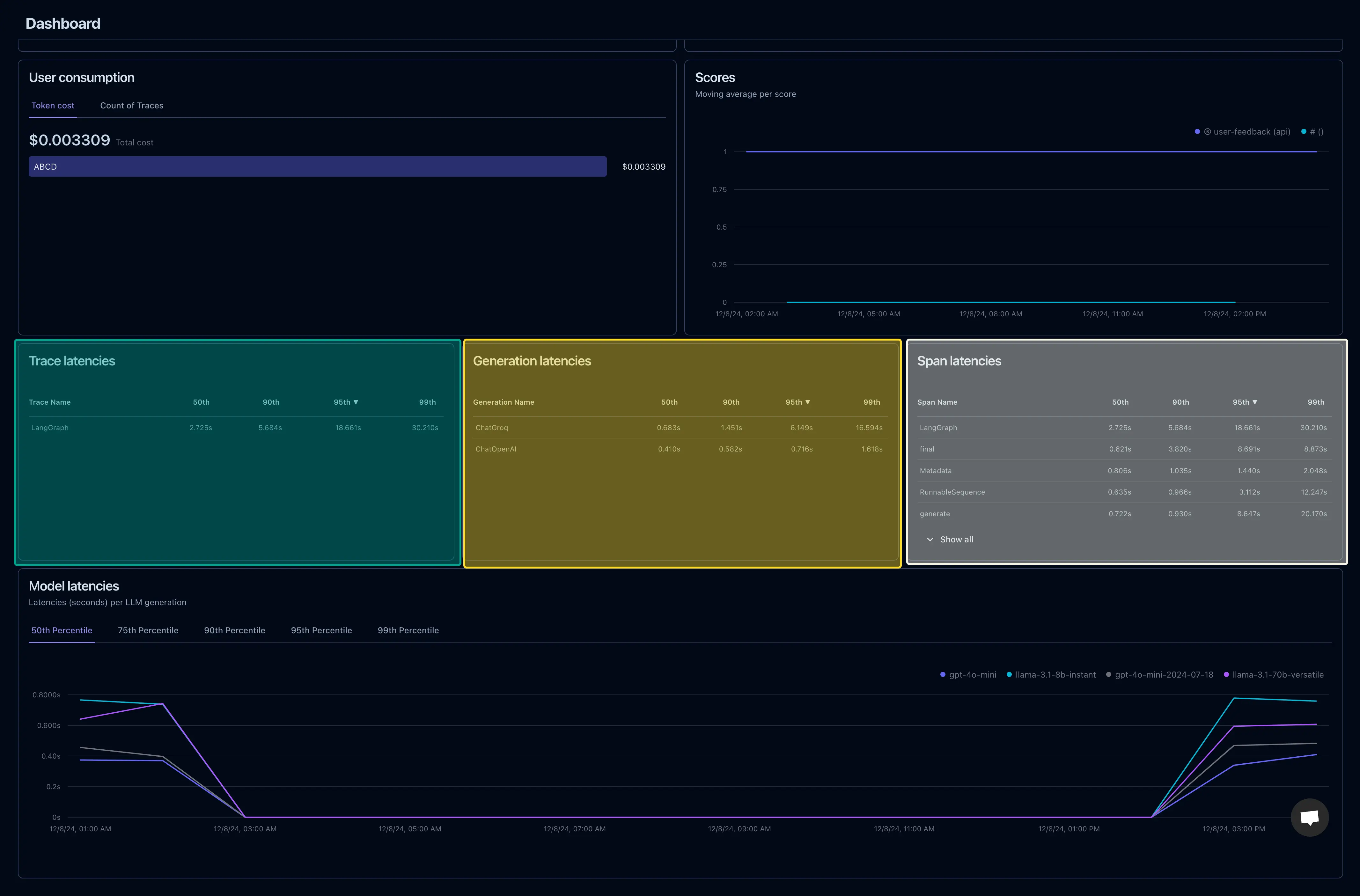Screen dimensions: 1360x896
Task: Sort Span latencies by 99th column
Action: click(x=1316, y=402)
